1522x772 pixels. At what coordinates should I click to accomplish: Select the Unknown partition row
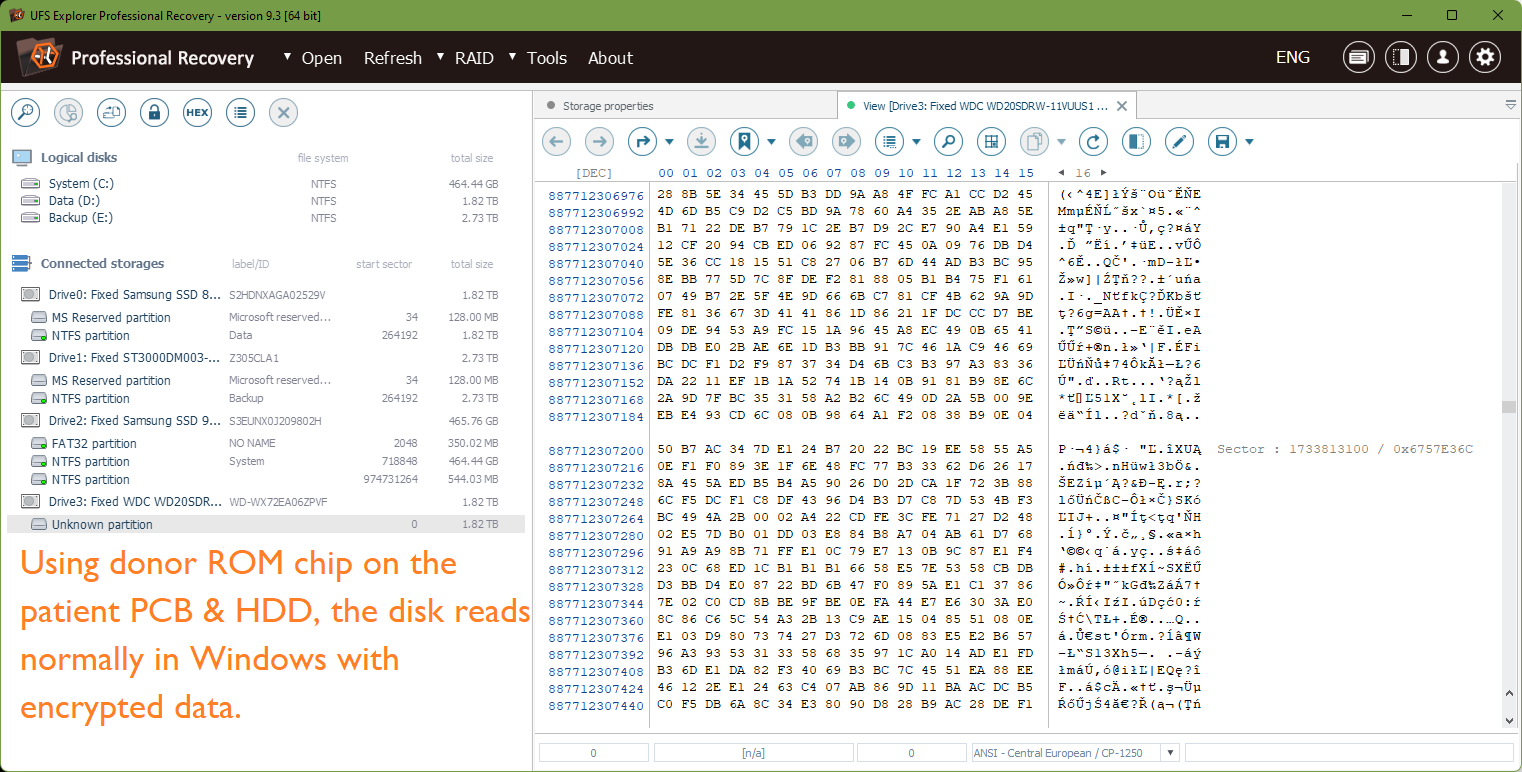point(265,524)
